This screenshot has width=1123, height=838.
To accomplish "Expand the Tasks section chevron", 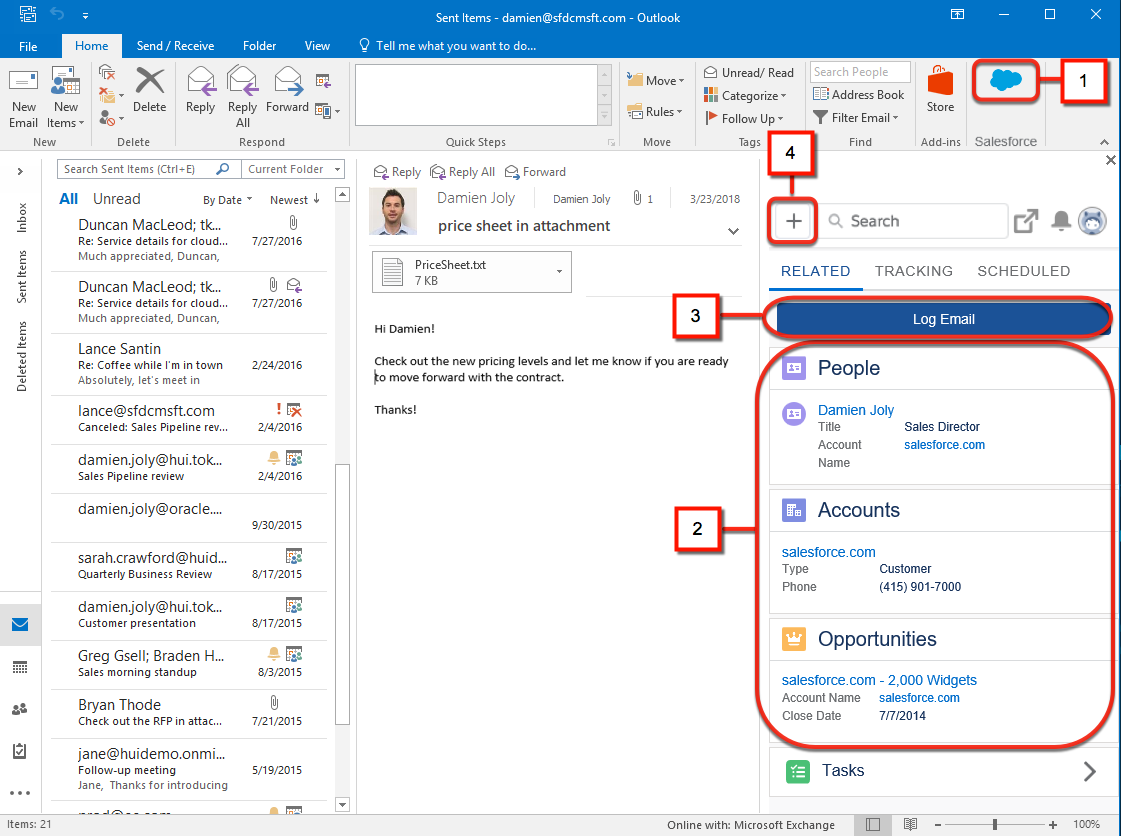I will (x=1089, y=771).
